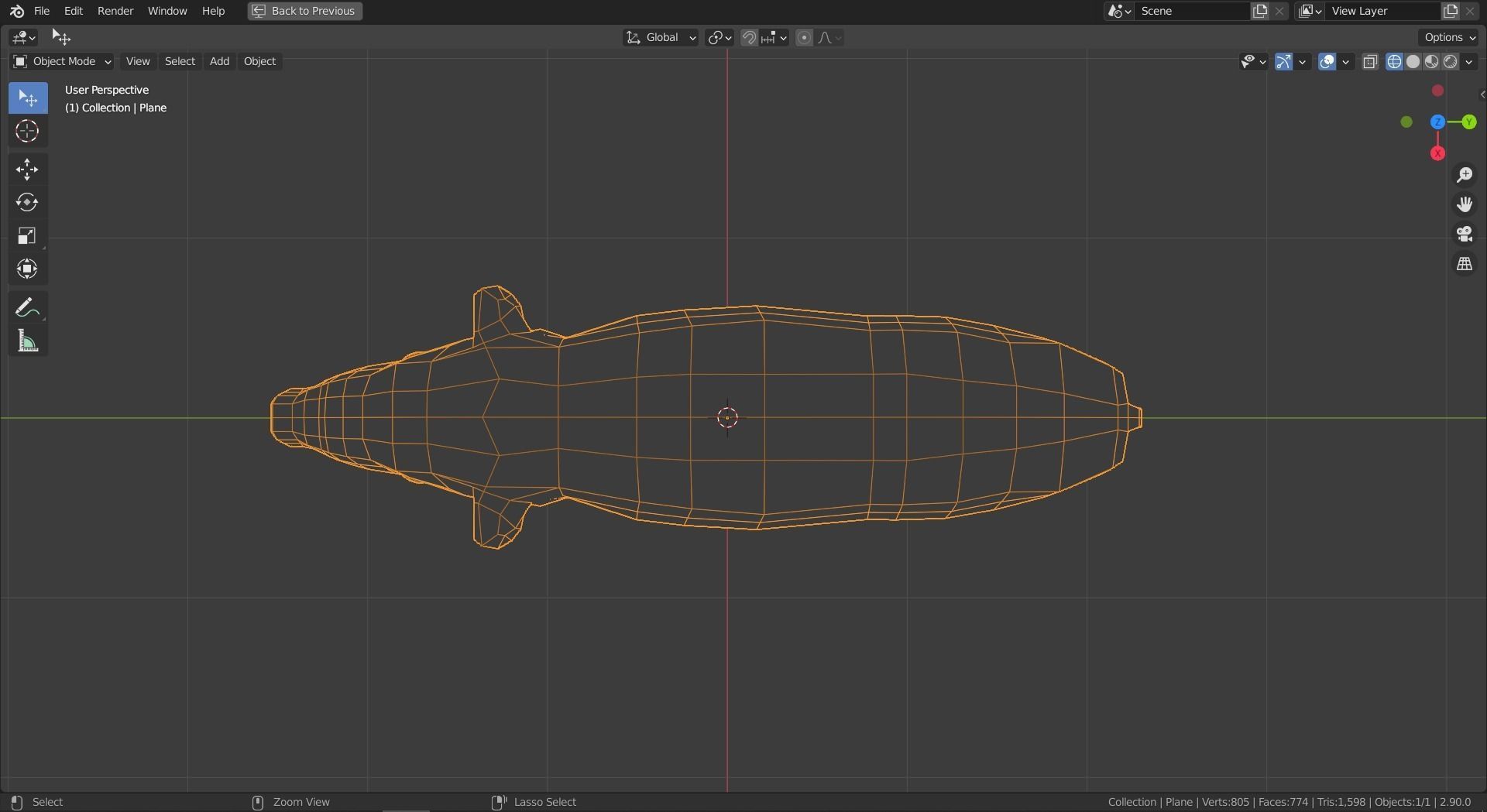Open the viewport View menu
The width and height of the screenshot is (1487, 812).
pyautogui.click(x=138, y=61)
